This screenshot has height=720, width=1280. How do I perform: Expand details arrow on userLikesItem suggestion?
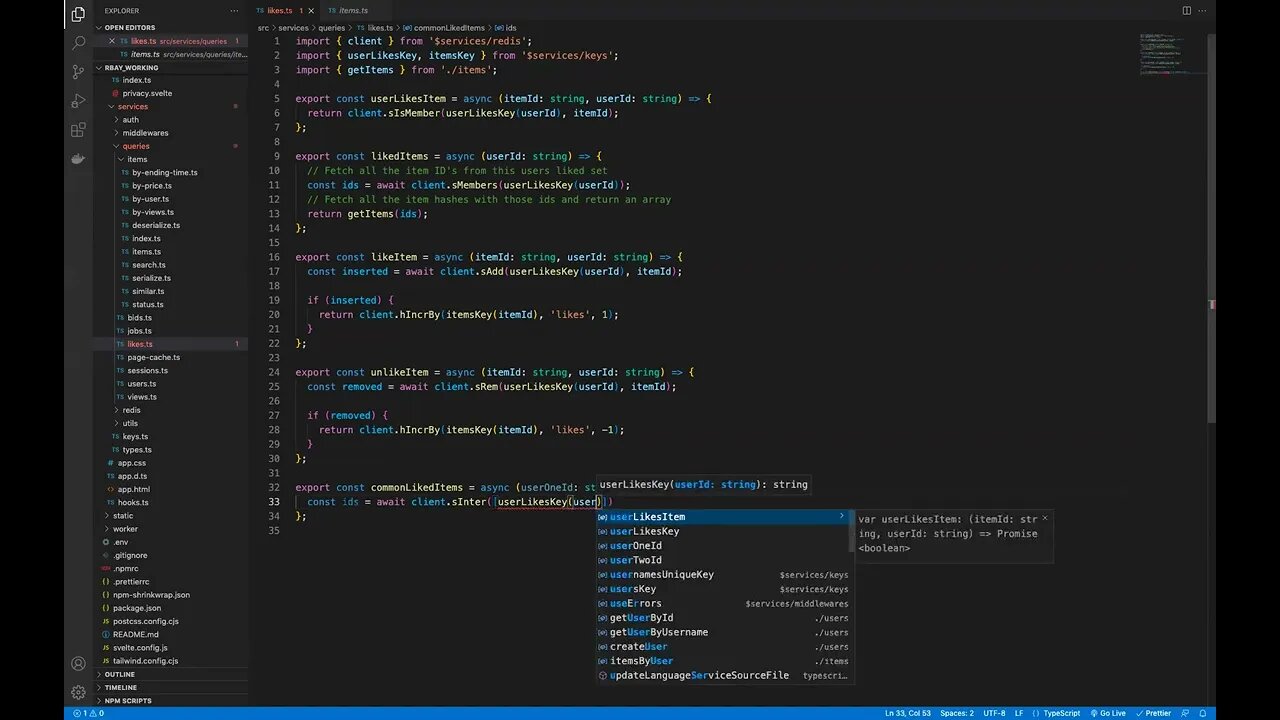pos(841,517)
